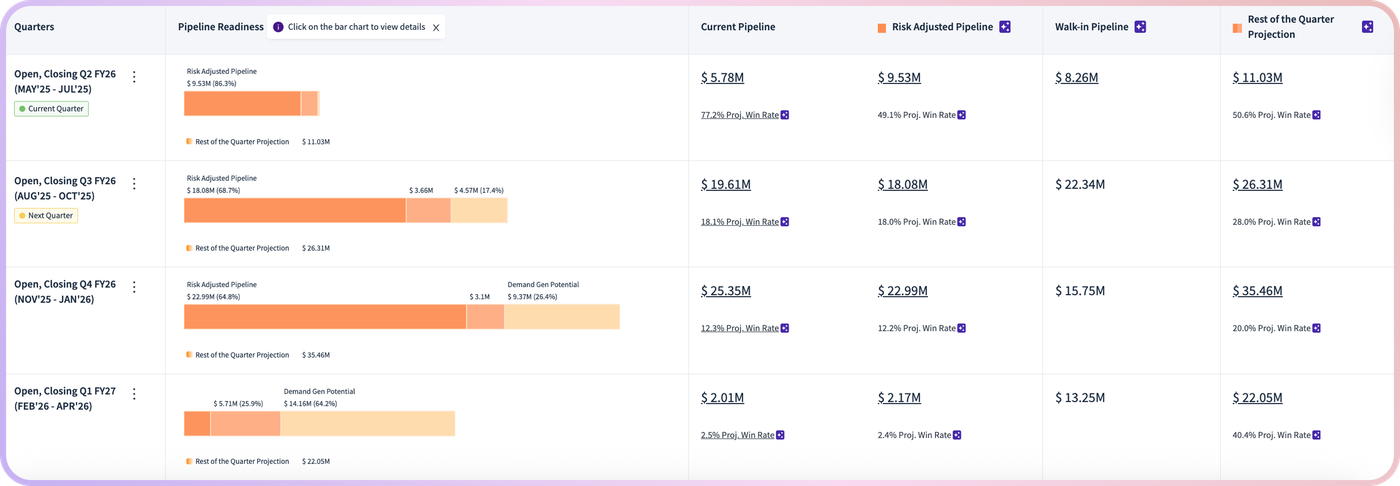
Task: Click the dark orange Q2 FY26 bar segment
Action: (x=242, y=103)
